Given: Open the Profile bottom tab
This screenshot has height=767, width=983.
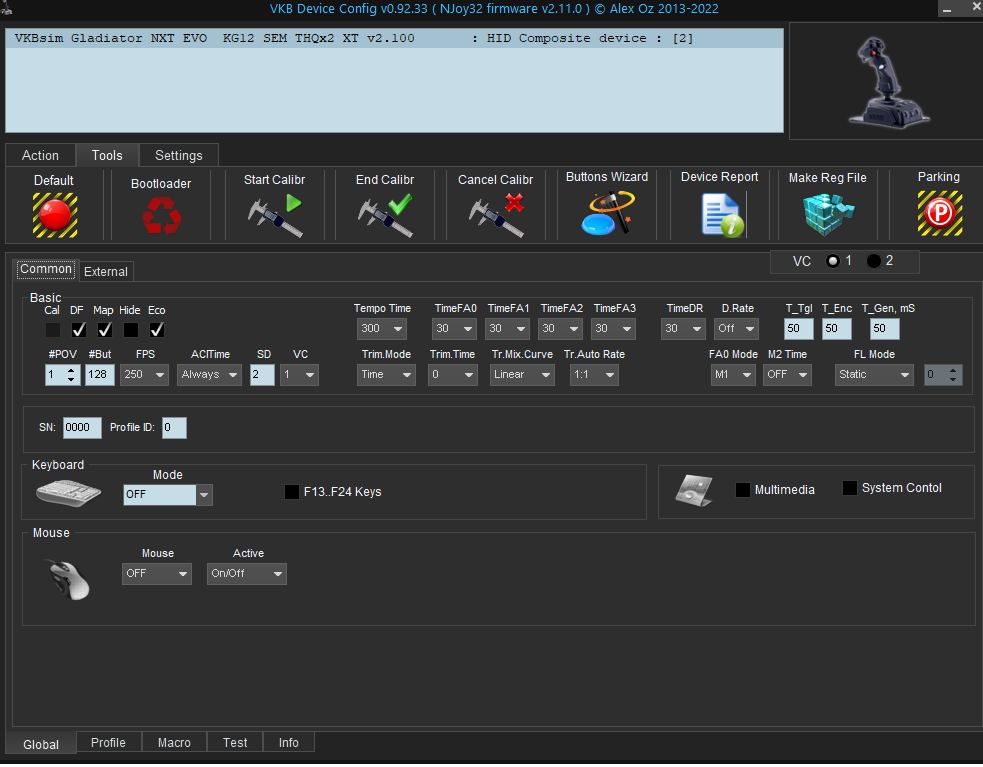Looking at the screenshot, I should click(x=108, y=743).
